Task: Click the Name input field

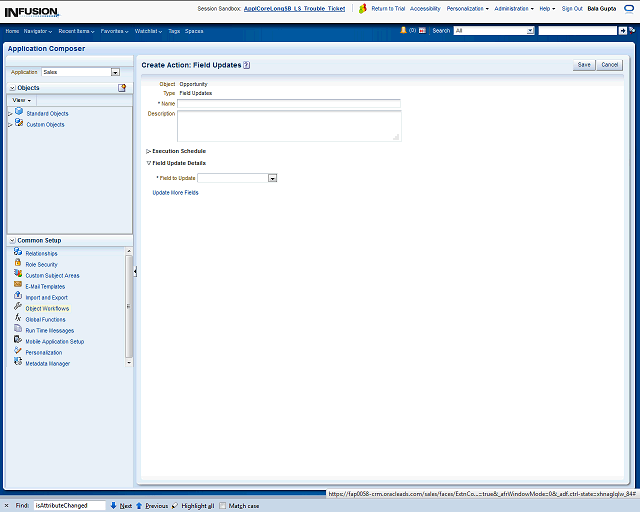Action: (288, 103)
